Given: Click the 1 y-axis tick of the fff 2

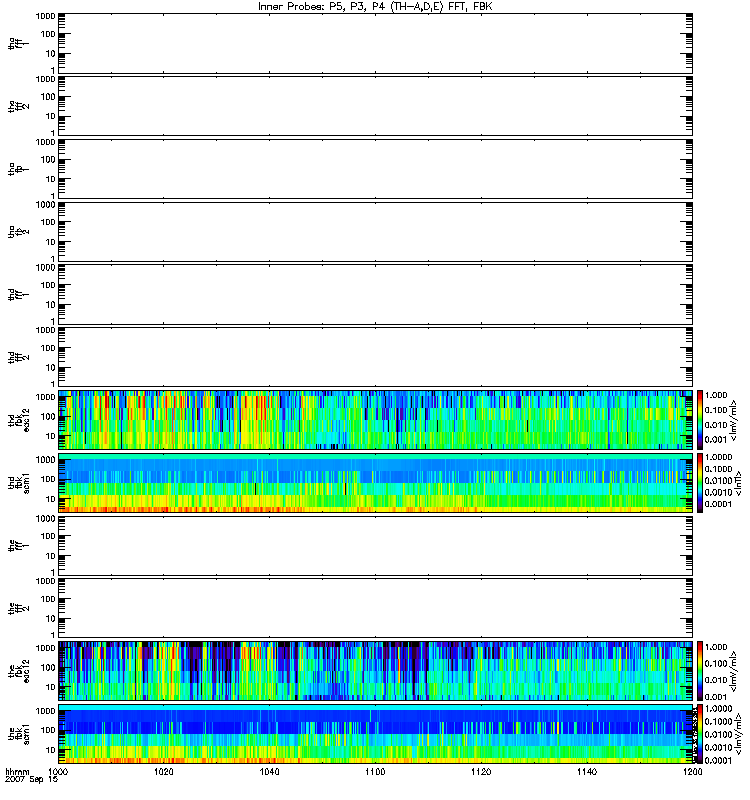Looking at the screenshot, I should pyautogui.click(x=53, y=635).
